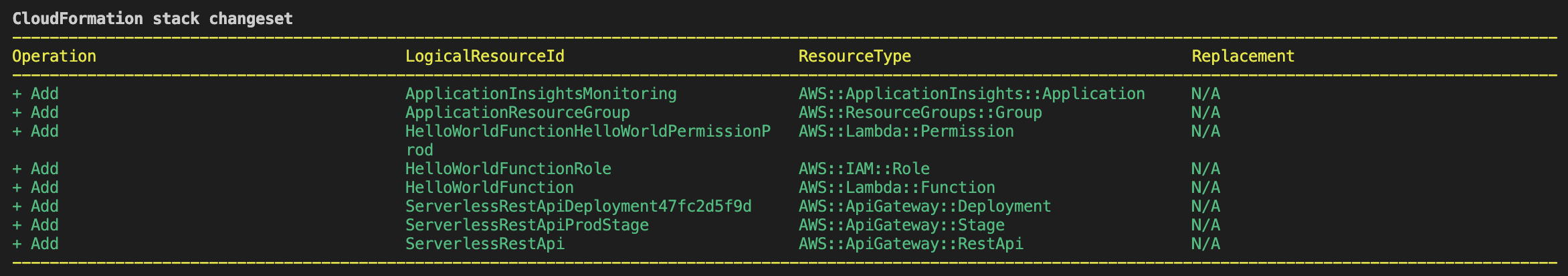Click the HelloWorldFunction resource ID
The height and width of the screenshot is (276, 1568).
[490, 188]
